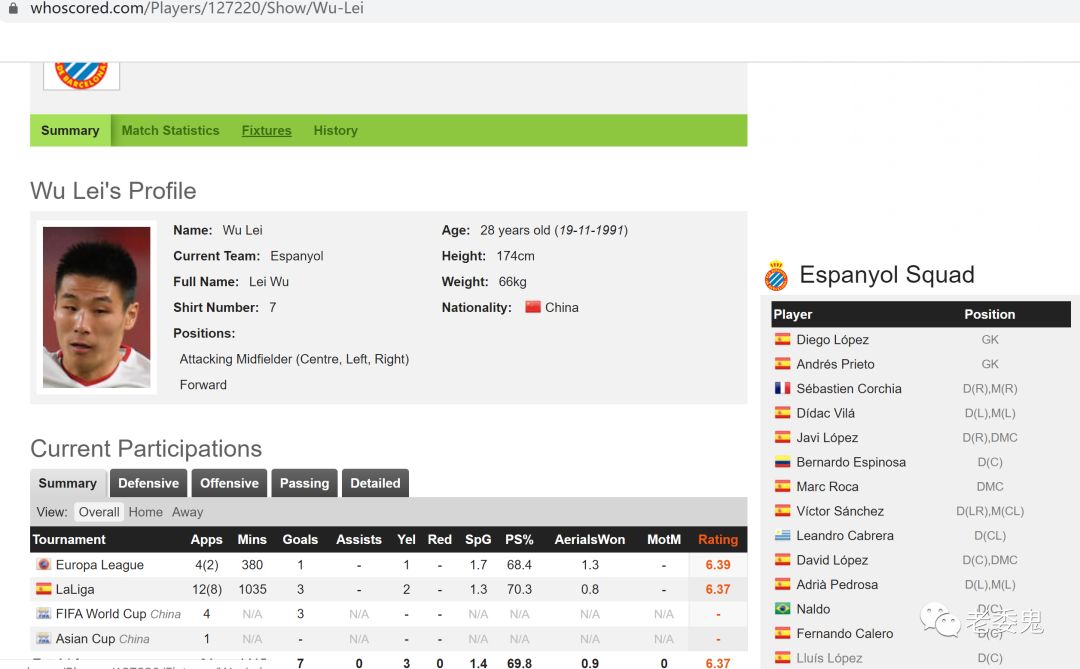Image resolution: width=1080 pixels, height=669 pixels.
Task: Click the Asian Cup tournament link
Action: click(85, 639)
